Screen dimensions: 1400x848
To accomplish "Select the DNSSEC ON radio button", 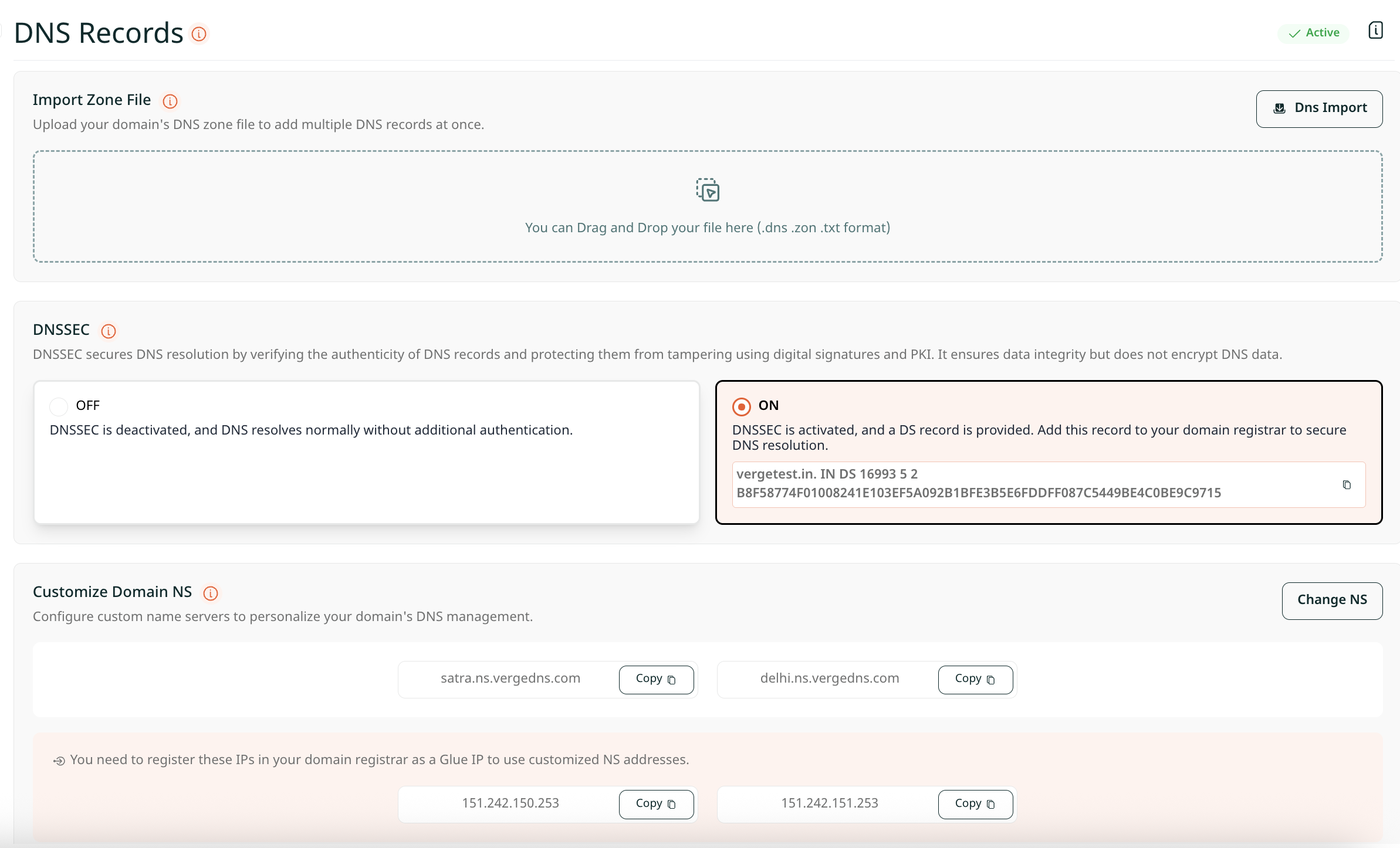I will tap(742, 406).
